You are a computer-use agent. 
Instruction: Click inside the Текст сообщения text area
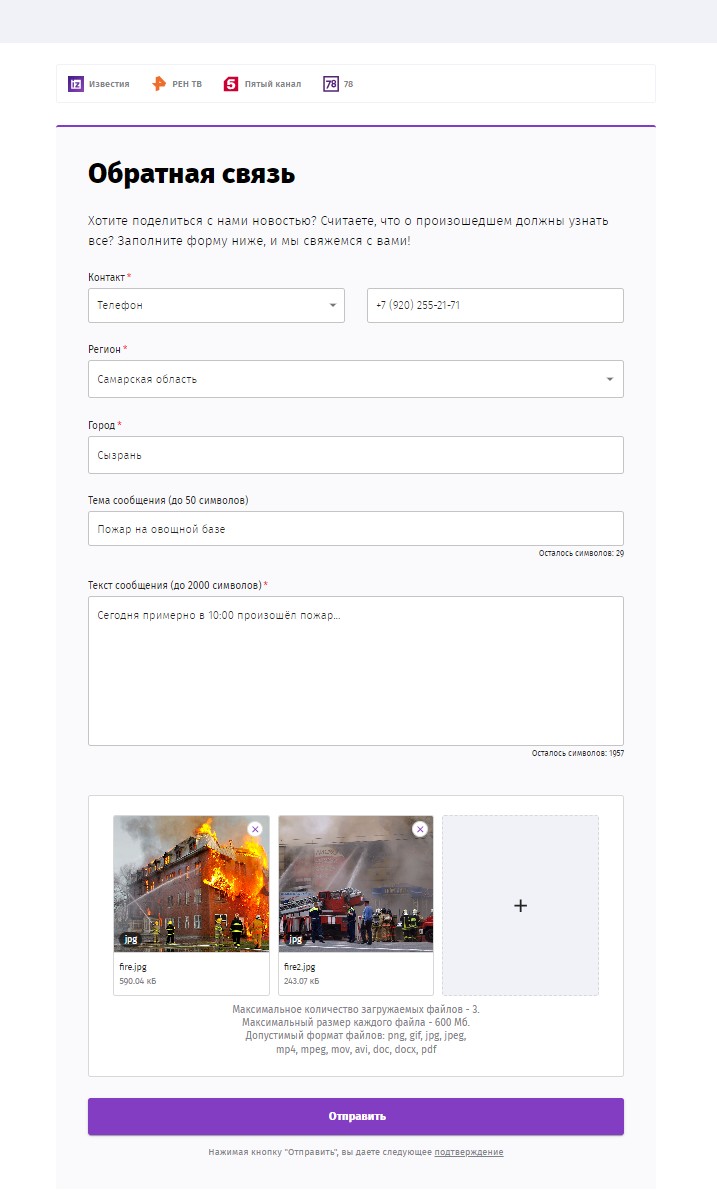pyautogui.click(x=355, y=671)
